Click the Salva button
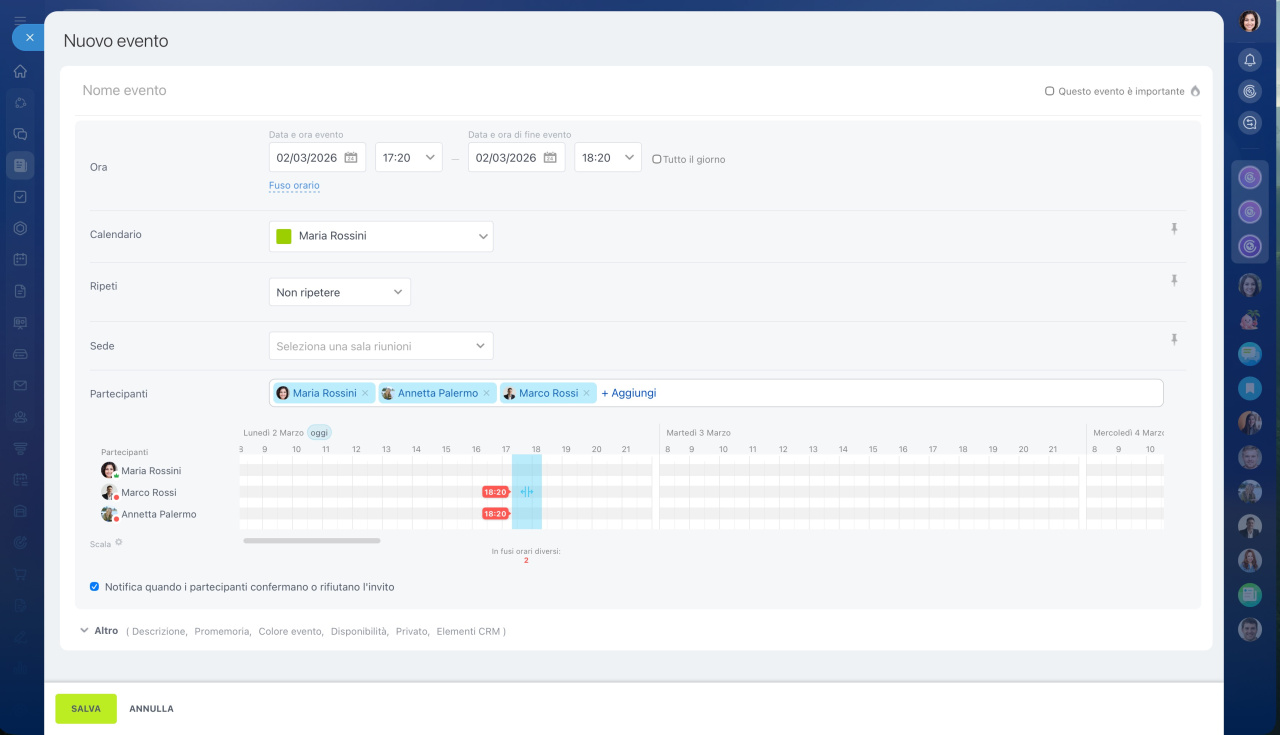 click(86, 709)
